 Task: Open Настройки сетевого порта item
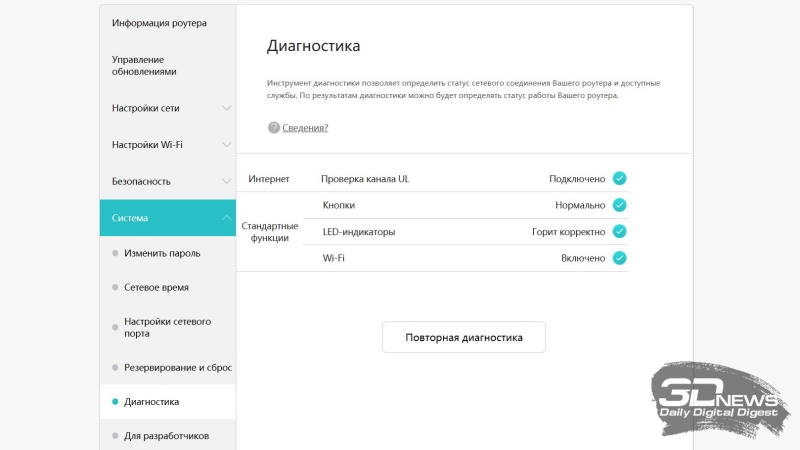167,327
